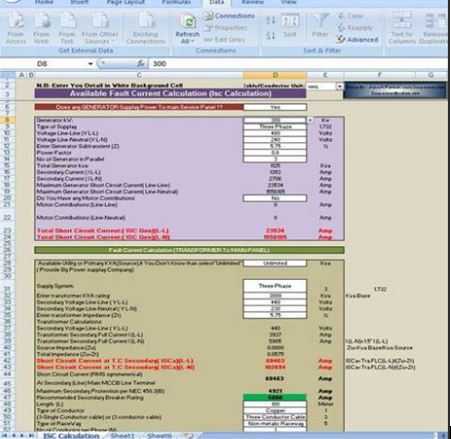Click the Kva Base note cell
This screenshot has width=451, height=439.
pyautogui.click(x=358, y=296)
